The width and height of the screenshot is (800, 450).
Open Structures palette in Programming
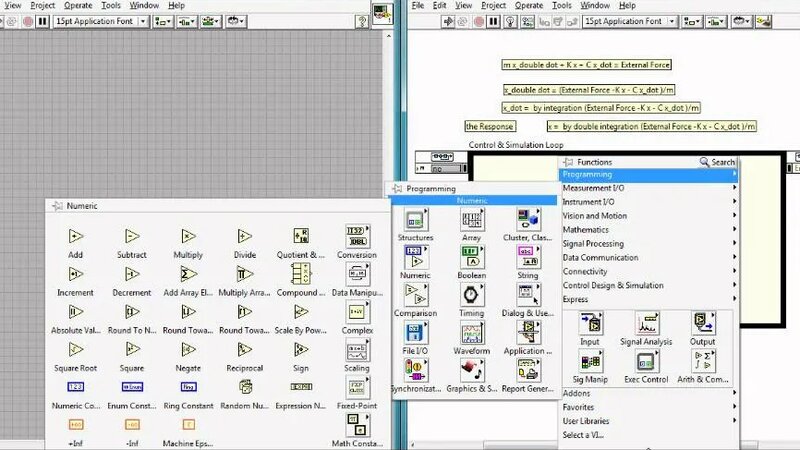click(x=415, y=220)
